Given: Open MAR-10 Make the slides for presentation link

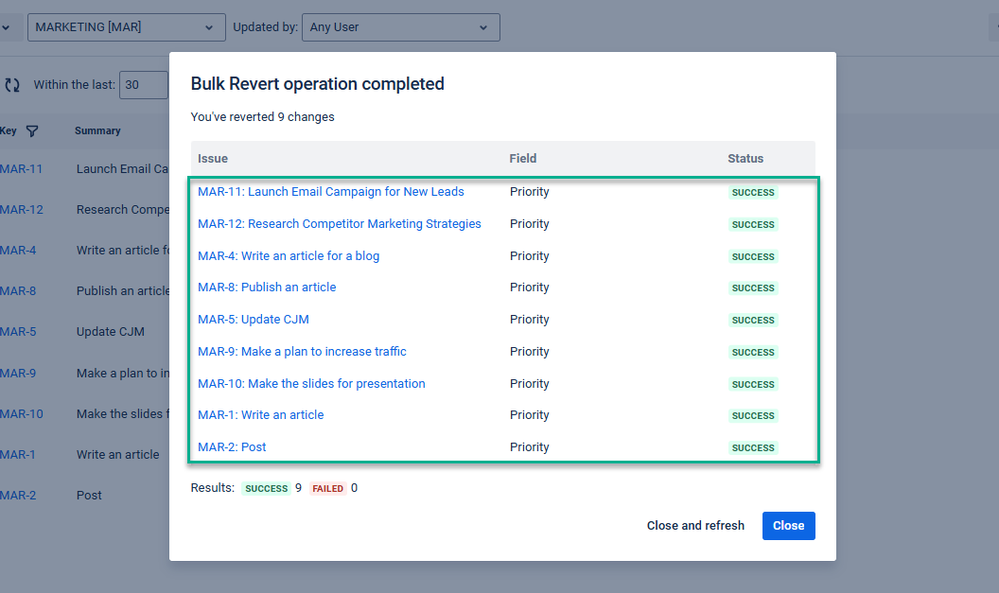Looking at the screenshot, I should tap(311, 383).
